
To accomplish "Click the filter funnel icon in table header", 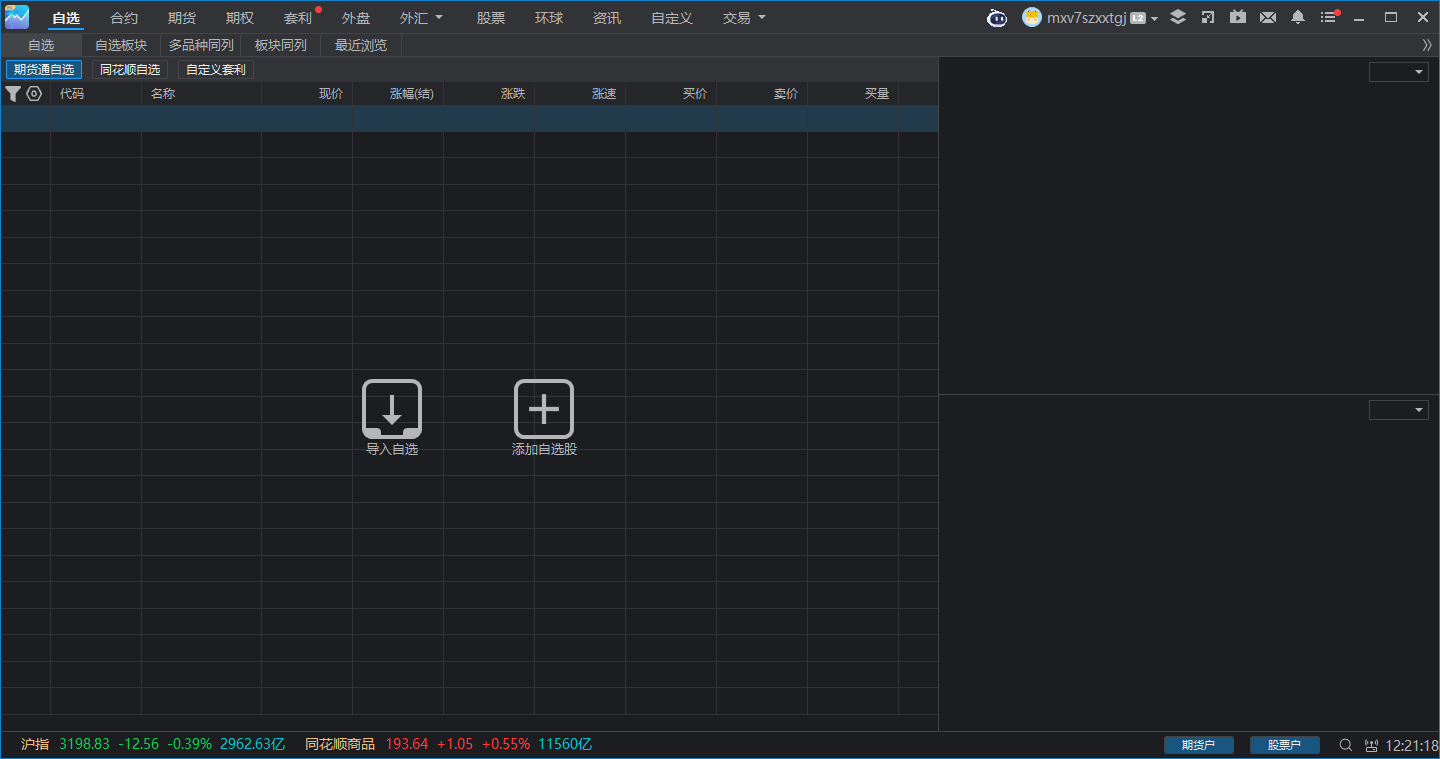I will click(x=13, y=94).
